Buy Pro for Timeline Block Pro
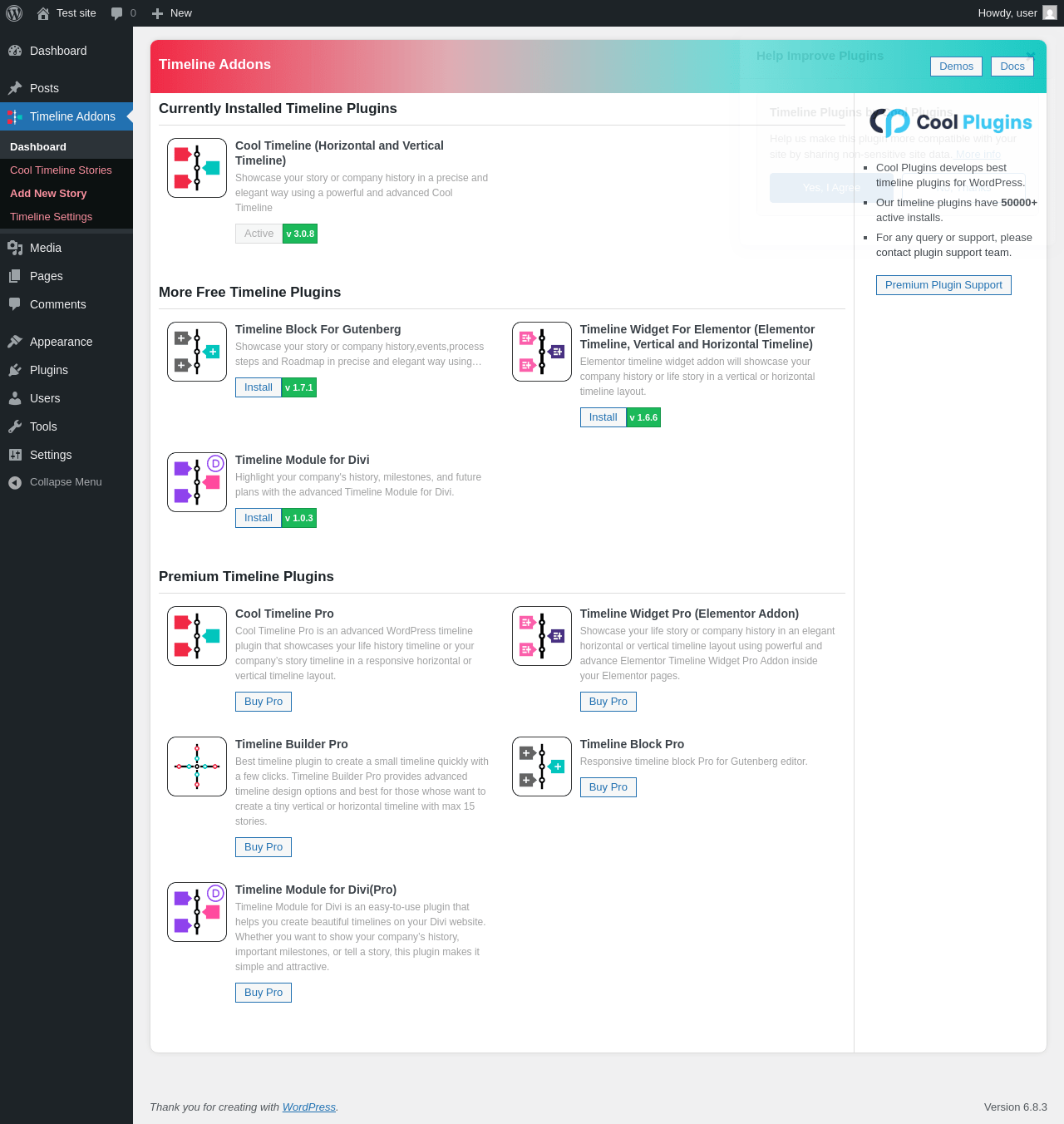This screenshot has height=1124, width=1064. [608, 787]
